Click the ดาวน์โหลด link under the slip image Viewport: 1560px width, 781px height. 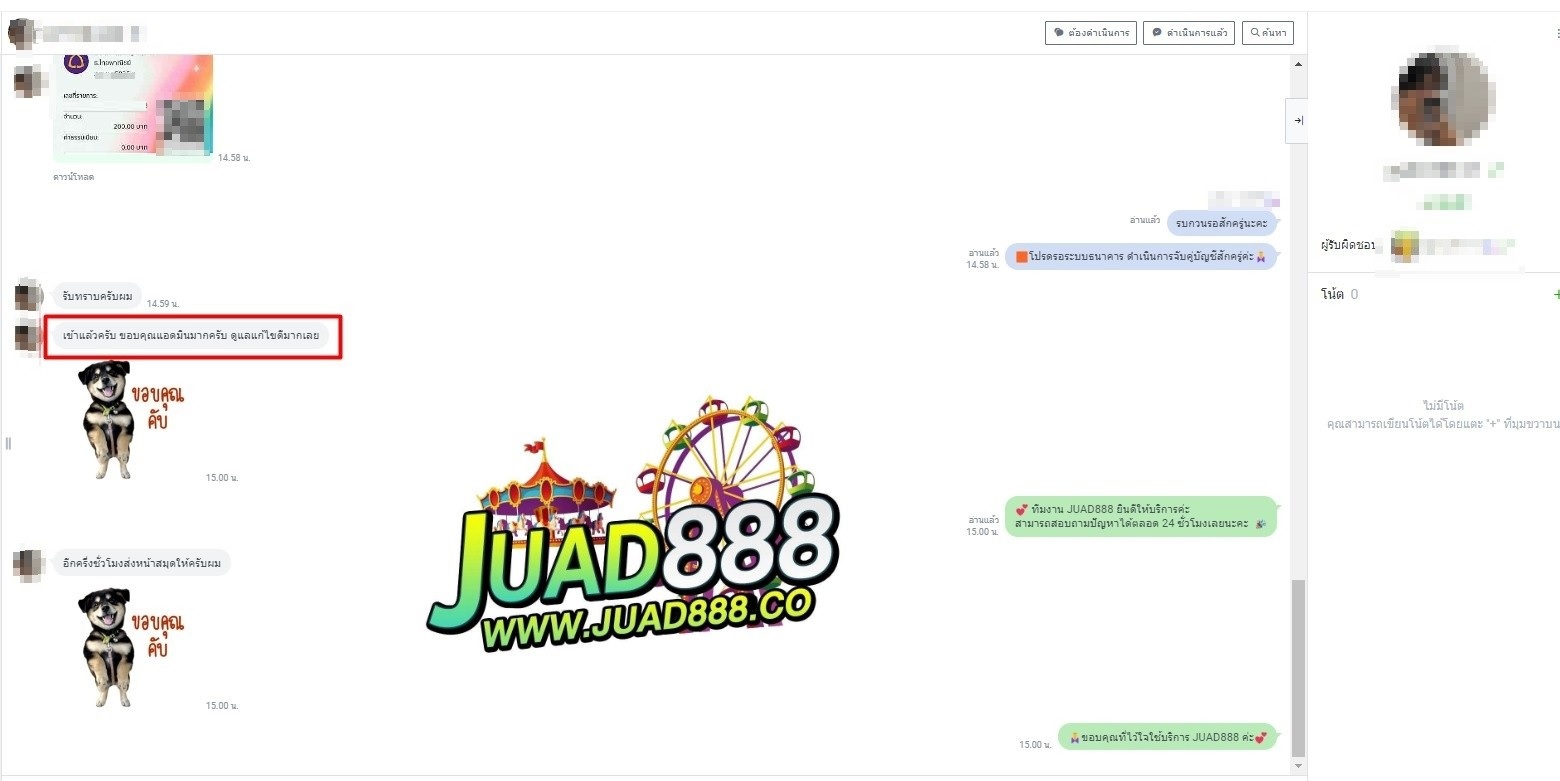coord(73,177)
